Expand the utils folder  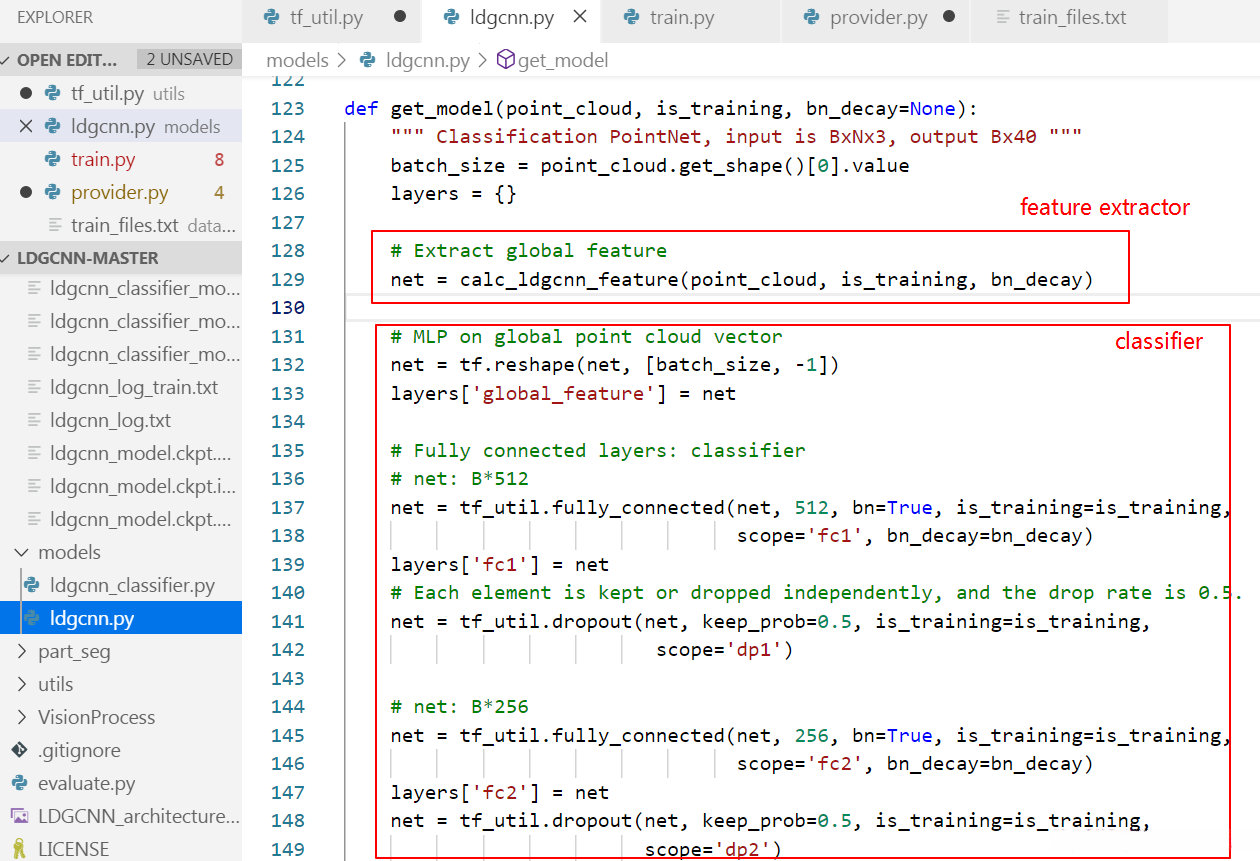[x=121, y=684]
